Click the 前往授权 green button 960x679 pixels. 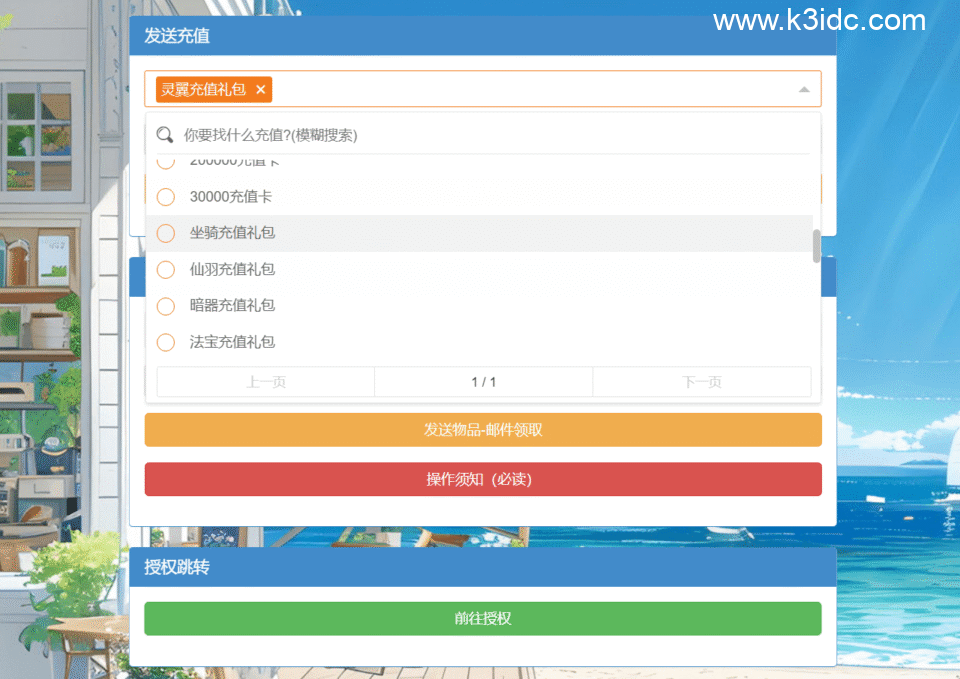pyautogui.click(x=483, y=618)
